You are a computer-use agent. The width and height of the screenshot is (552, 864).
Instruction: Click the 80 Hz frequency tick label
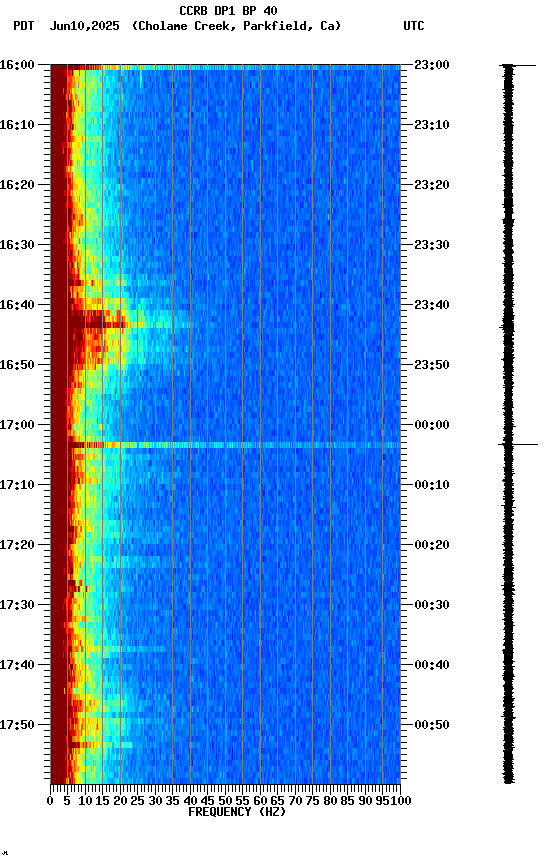pos(330,802)
